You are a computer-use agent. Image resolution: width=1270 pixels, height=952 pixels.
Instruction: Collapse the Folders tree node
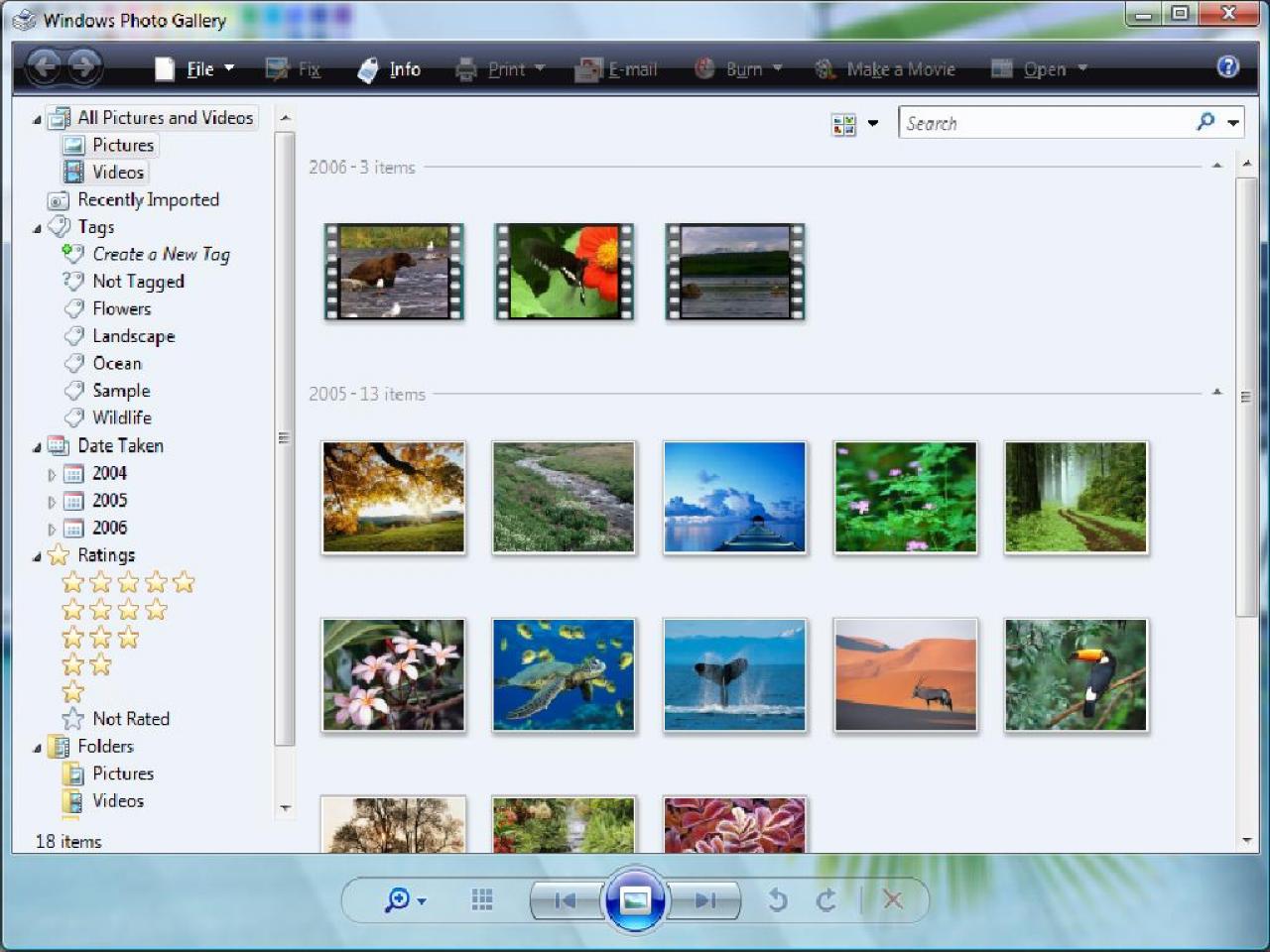click(37, 748)
